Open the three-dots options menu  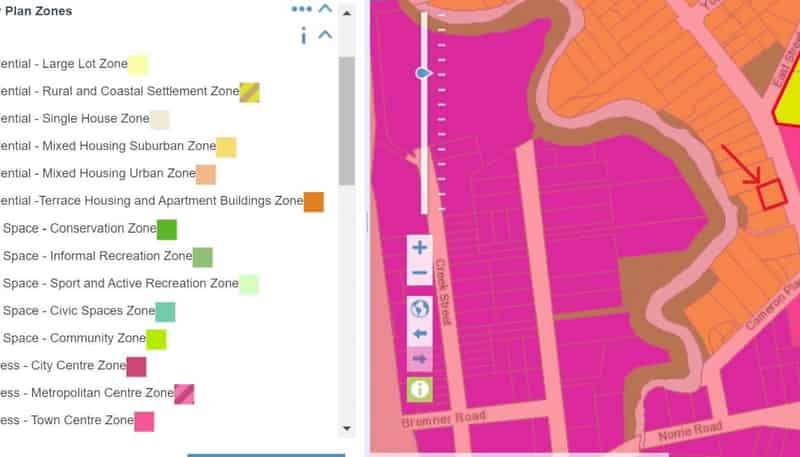(x=302, y=9)
